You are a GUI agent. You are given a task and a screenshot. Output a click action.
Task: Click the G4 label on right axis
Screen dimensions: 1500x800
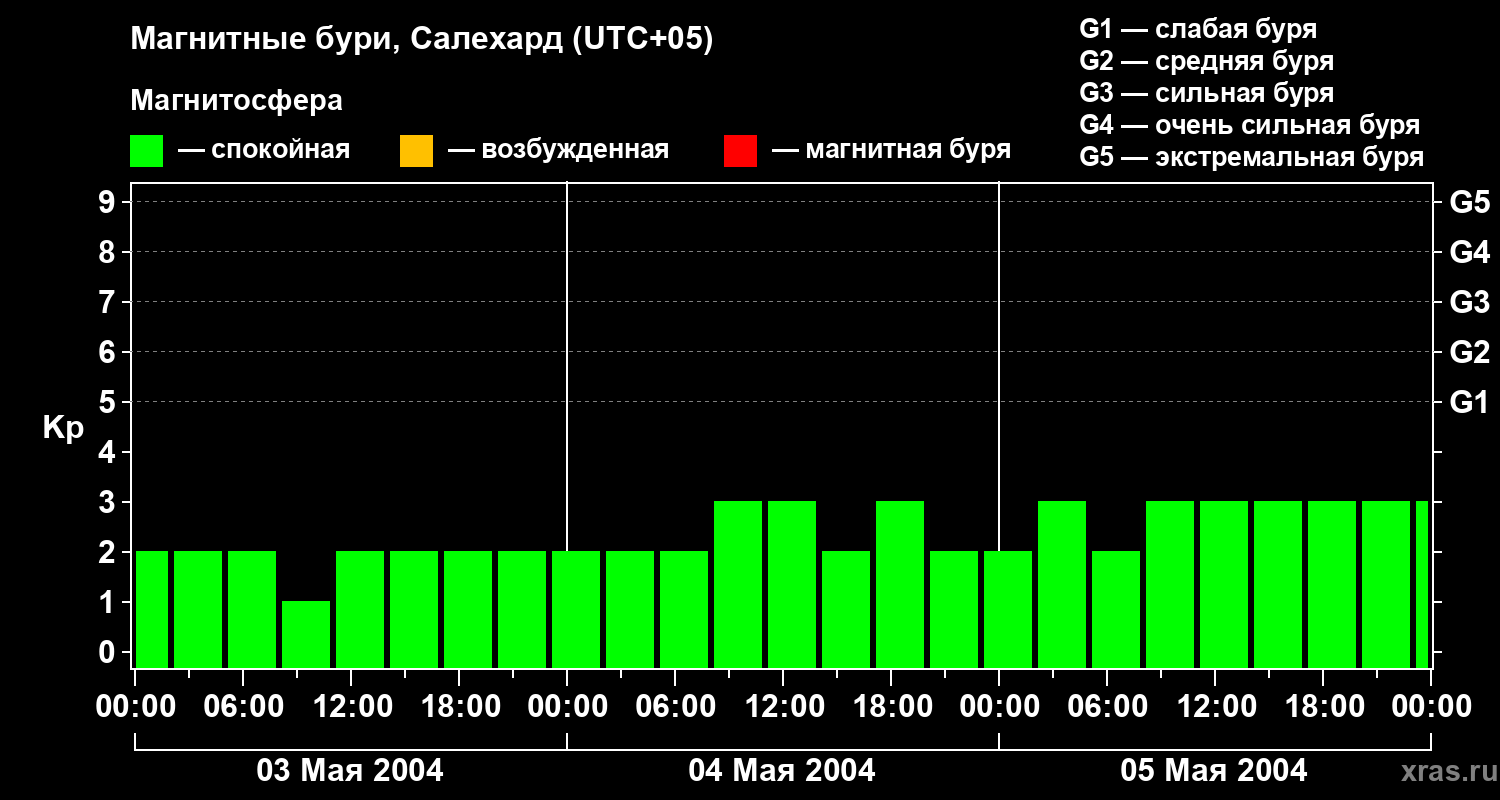click(1470, 252)
